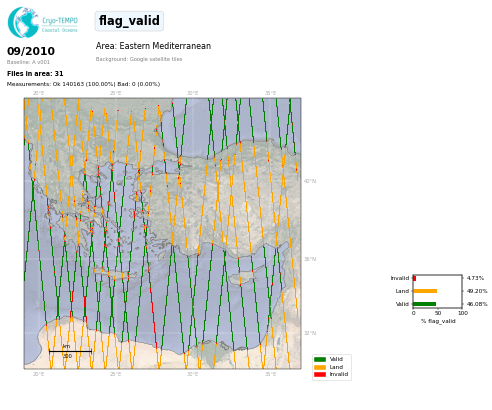
Task: Click the orange Land bar in chart
Action: click(425, 291)
